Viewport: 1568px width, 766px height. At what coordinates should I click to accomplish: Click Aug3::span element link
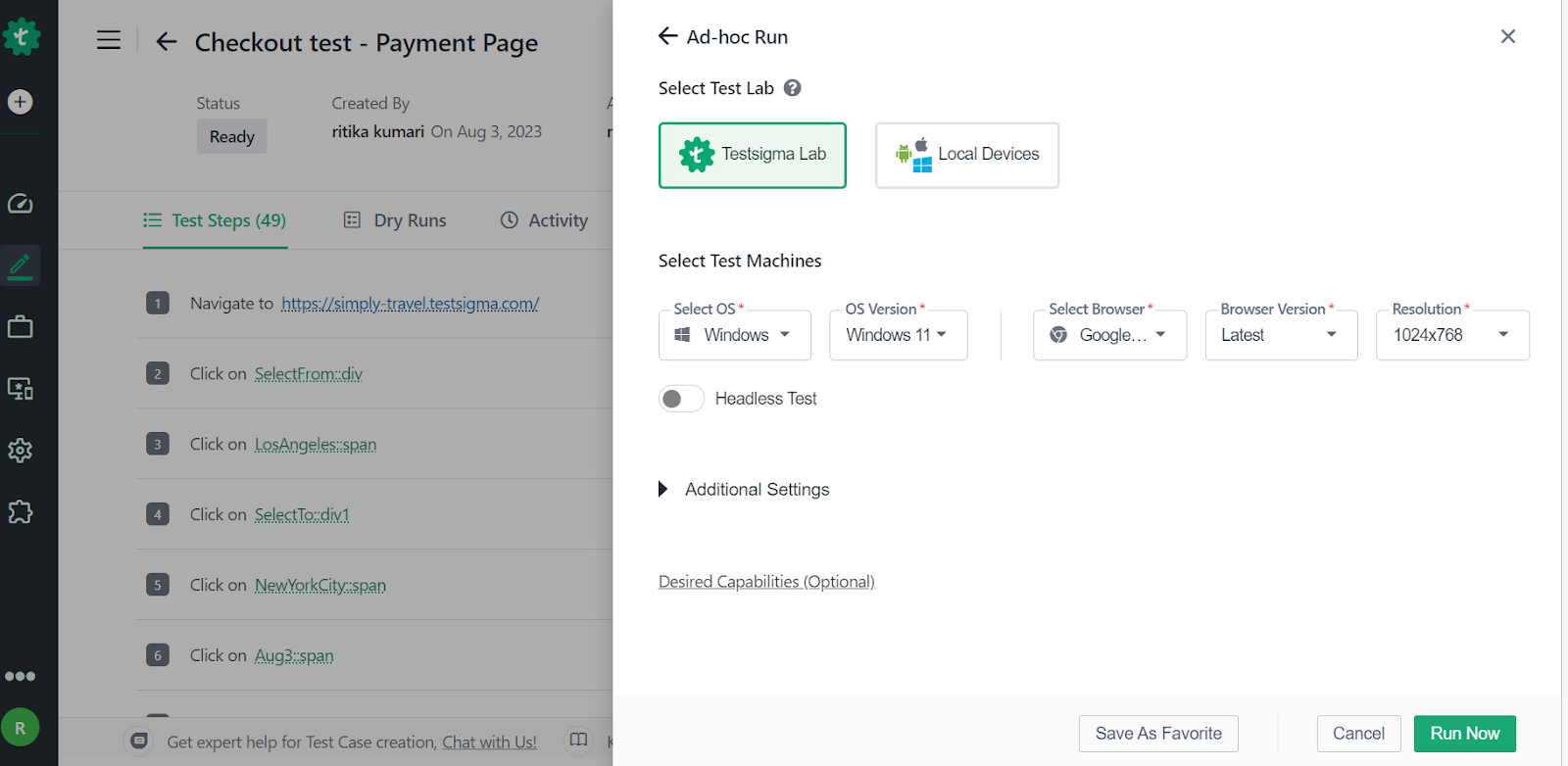pyautogui.click(x=294, y=656)
